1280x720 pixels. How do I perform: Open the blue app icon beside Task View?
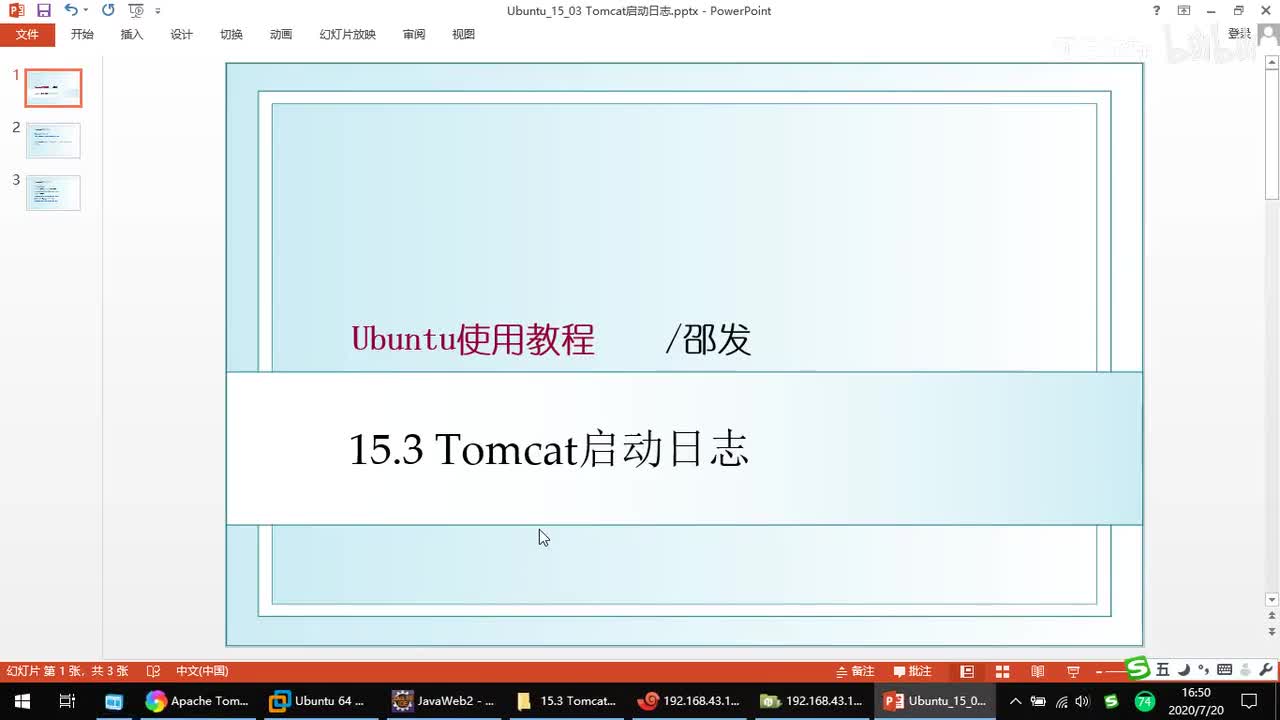pos(113,701)
